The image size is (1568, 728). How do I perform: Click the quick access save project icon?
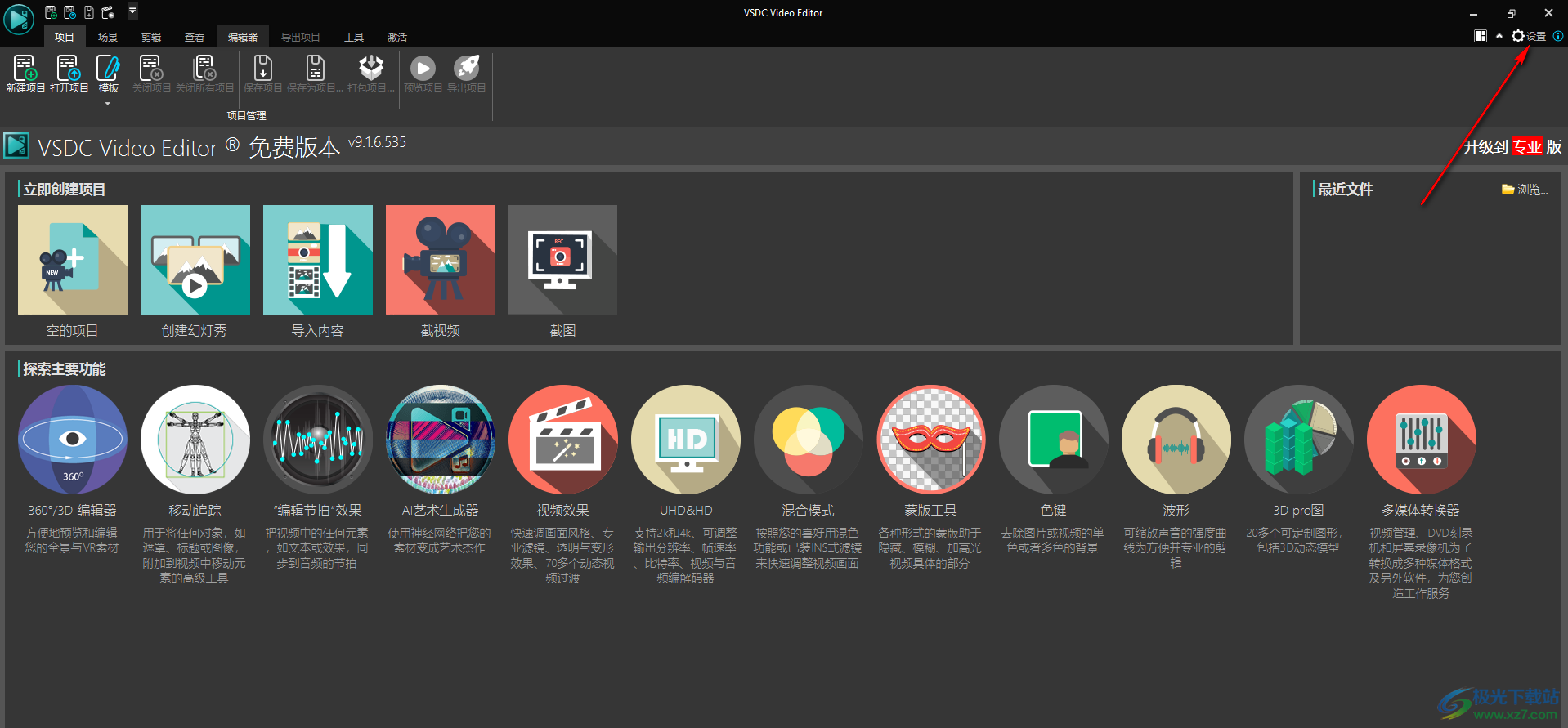(88, 12)
